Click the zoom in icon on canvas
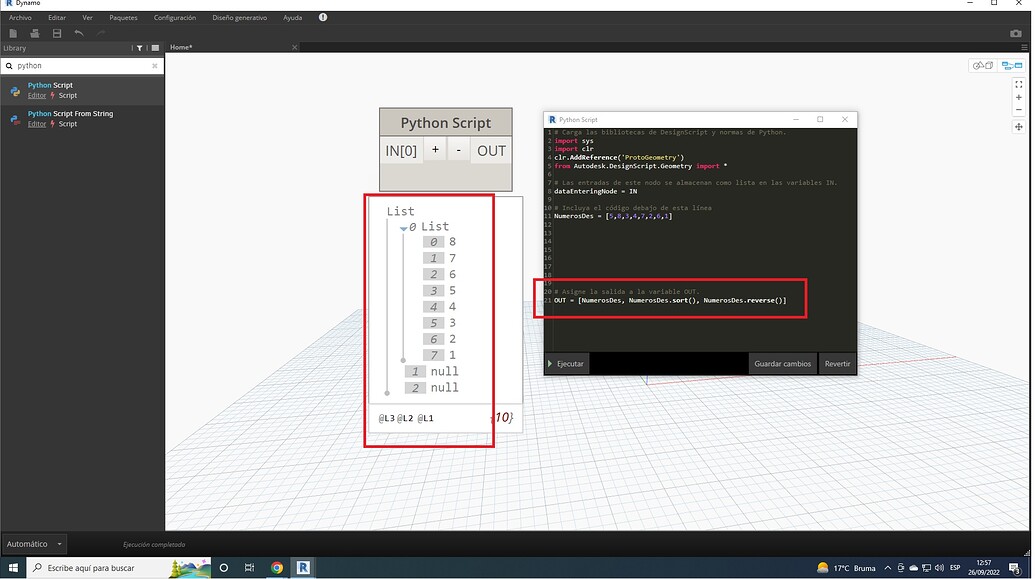Screen dimensions: 1035x579 point(1019,97)
